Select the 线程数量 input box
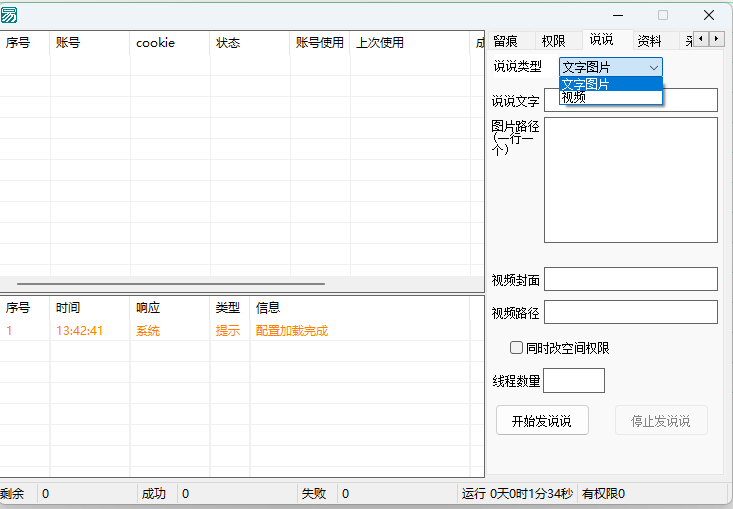The height and width of the screenshot is (509, 733). click(573, 380)
